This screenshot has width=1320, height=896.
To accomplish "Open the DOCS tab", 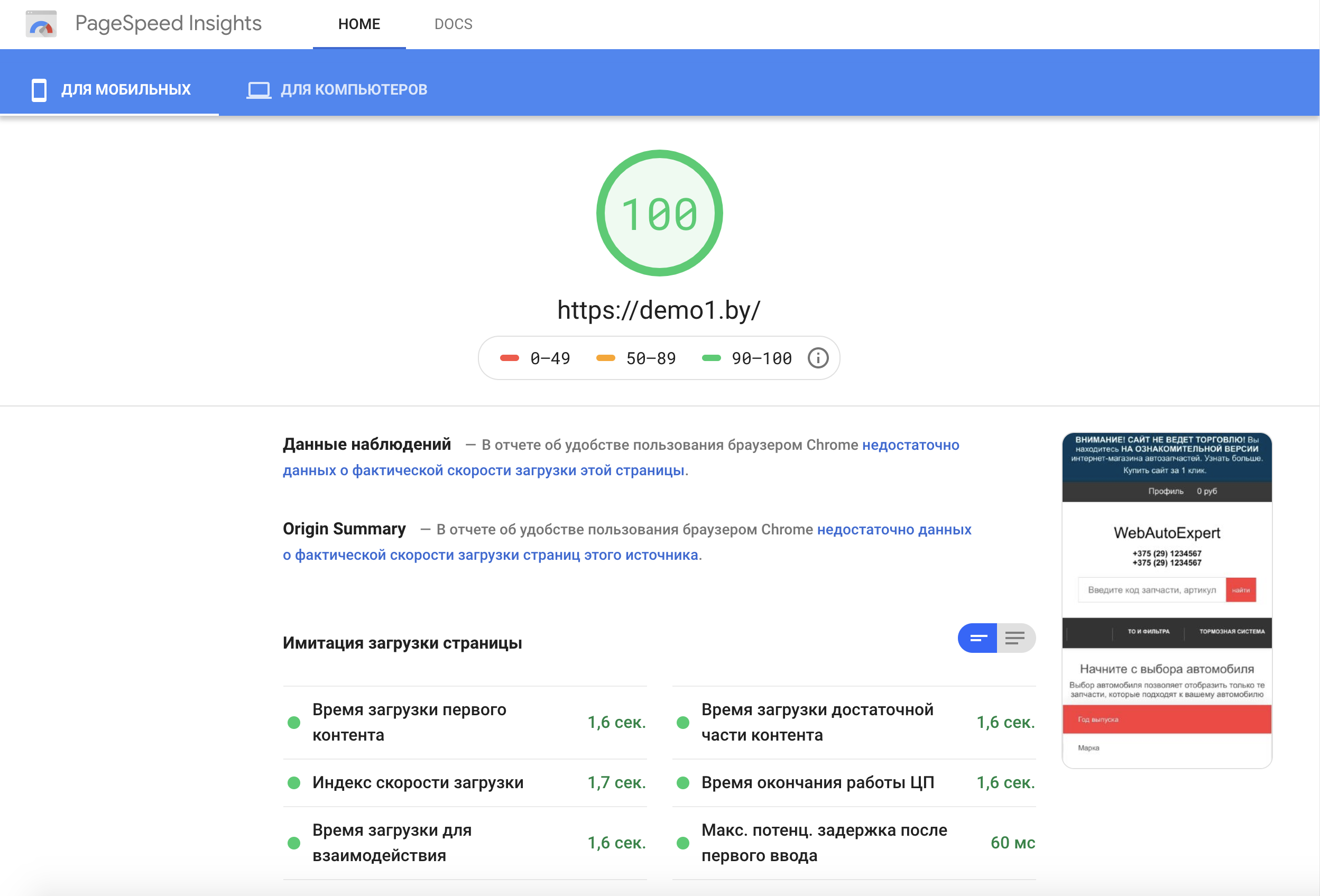I will pyautogui.click(x=453, y=24).
